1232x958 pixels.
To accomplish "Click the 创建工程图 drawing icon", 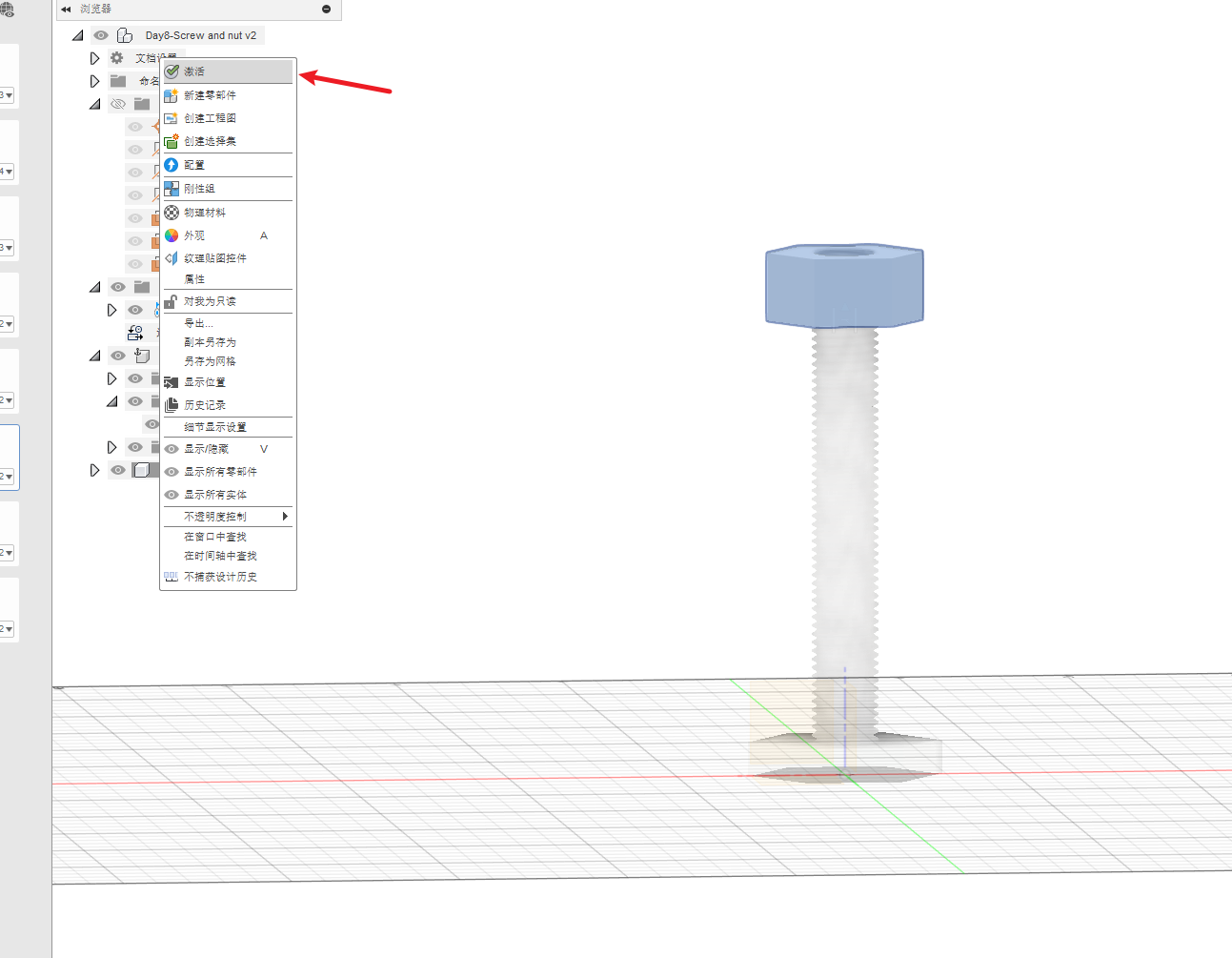I will point(172,118).
